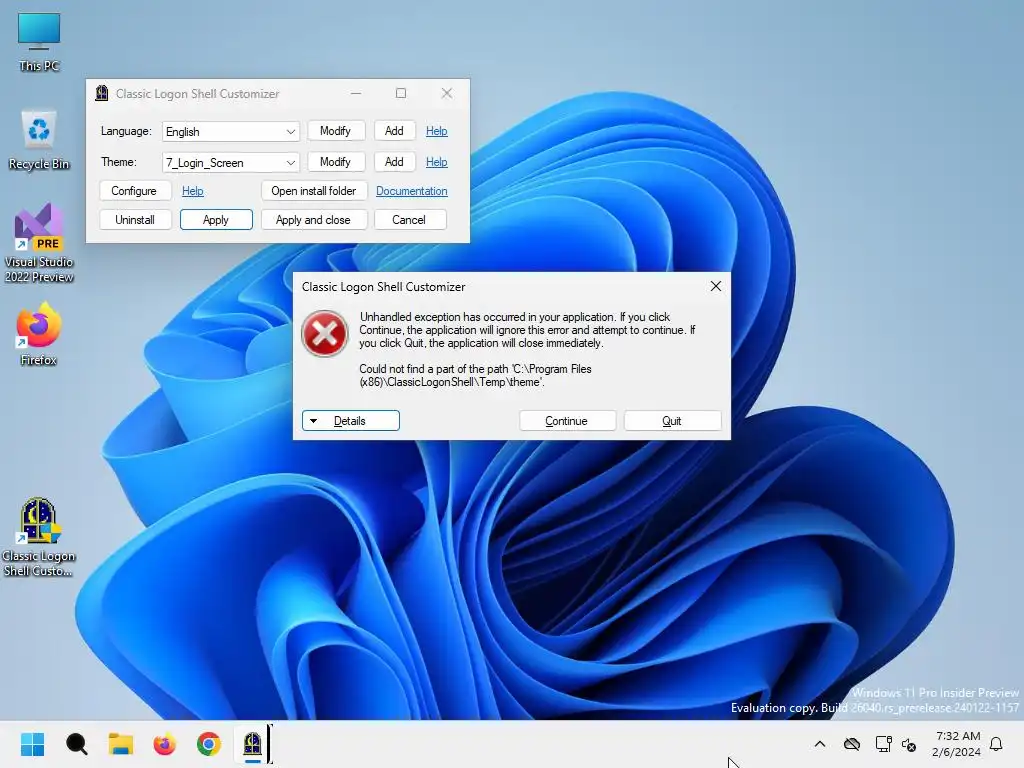
Task: Switch to Classic Logon Shell taskbar app
Action: click(x=253, y=744)
